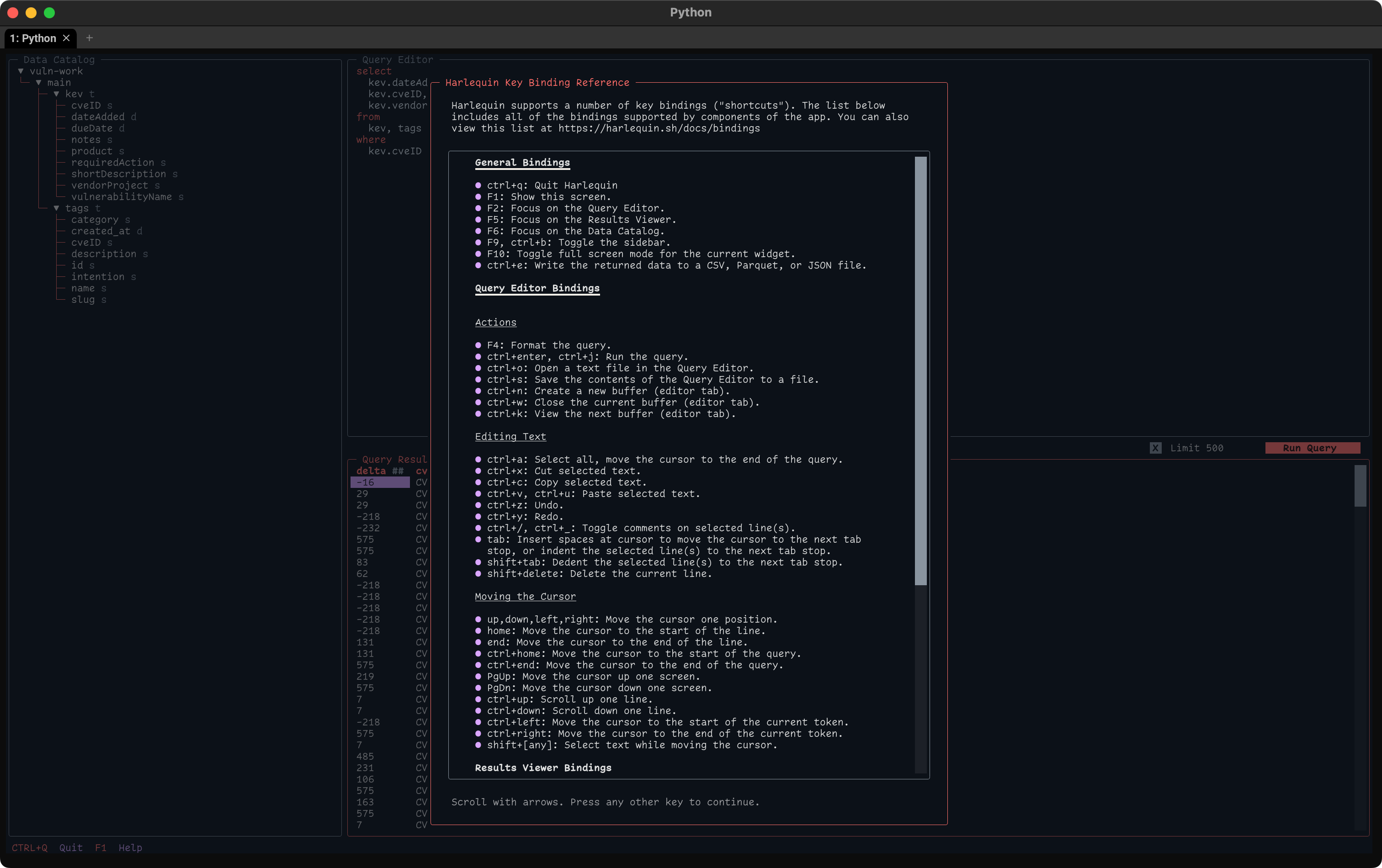Image resolution: width=1382 pixels, height=868 pixels.
Task: Click the green macOS fullscreen button
Action: [49, 13]
